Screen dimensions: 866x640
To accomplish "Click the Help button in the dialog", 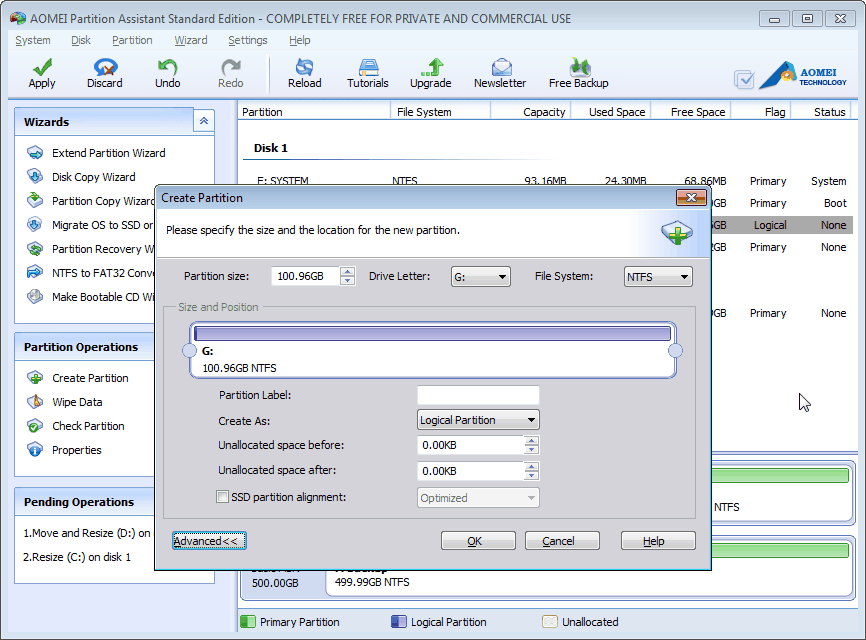I will pyautogui.click(x=658, y=541).
